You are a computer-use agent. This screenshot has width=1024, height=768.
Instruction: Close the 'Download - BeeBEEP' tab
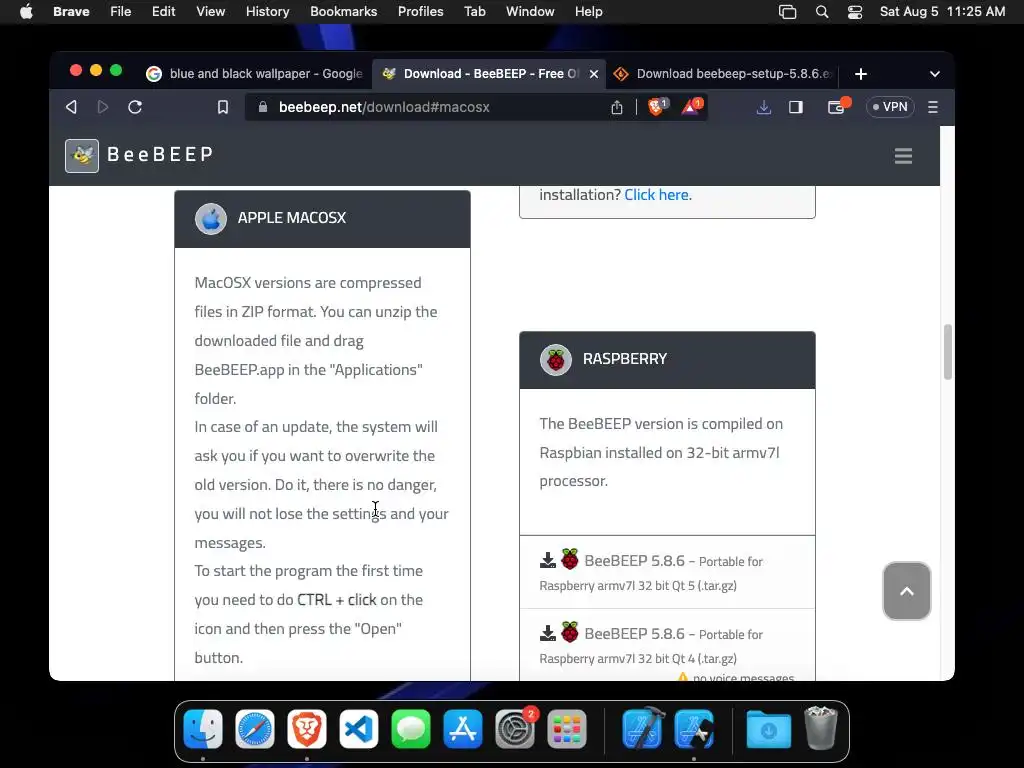click(x=594, y=74)
